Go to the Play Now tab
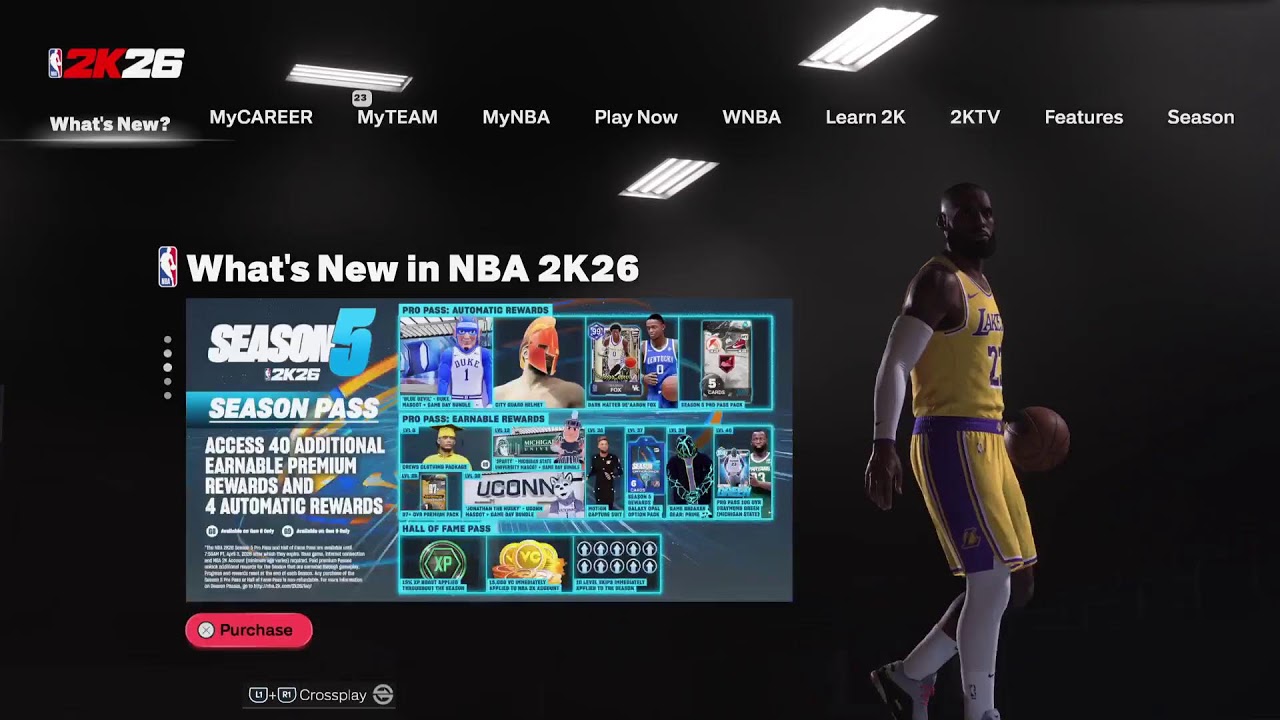Screen dimensions: 1280x720 coord(636,117)
